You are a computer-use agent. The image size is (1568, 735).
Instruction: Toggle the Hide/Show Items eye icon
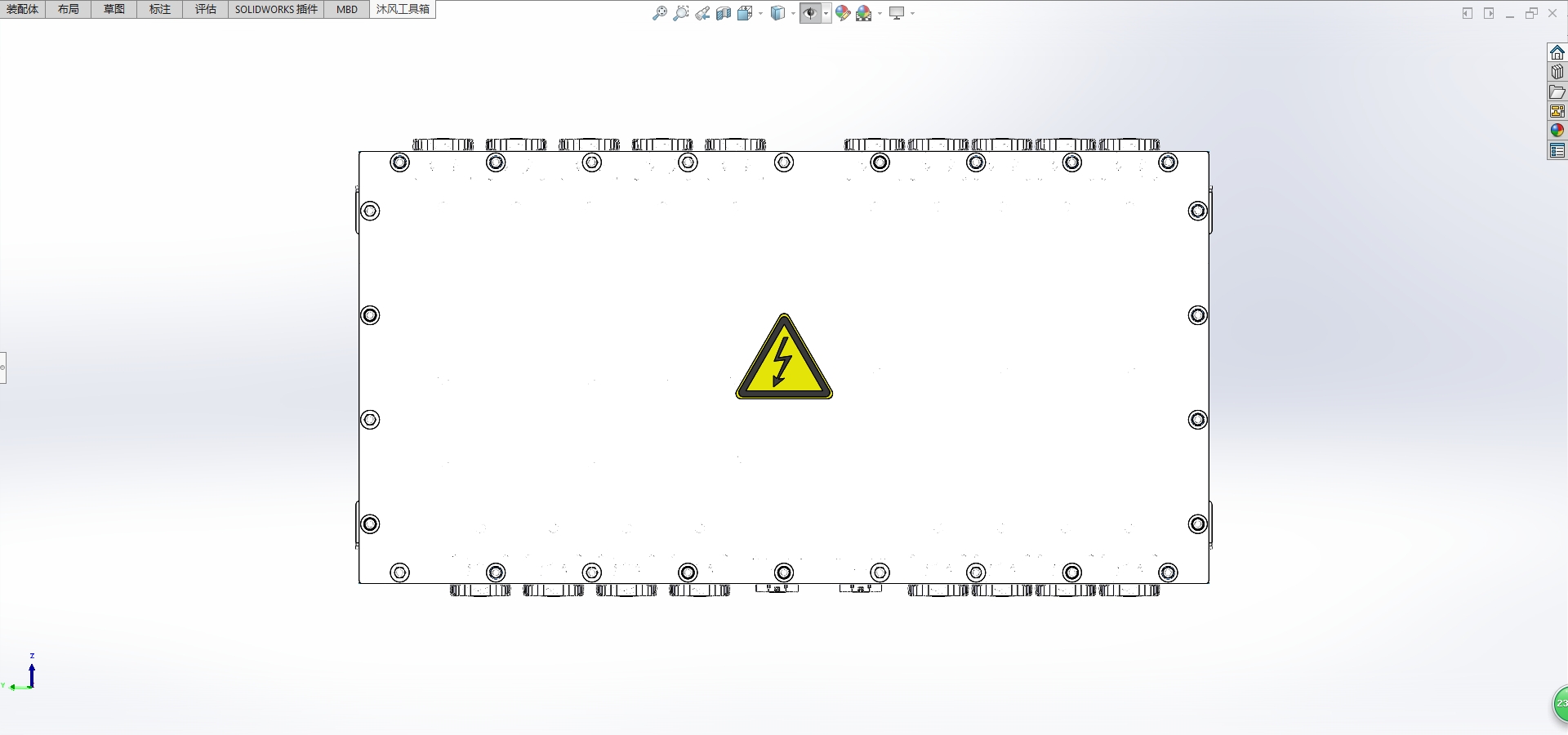[x=810, y=13]
